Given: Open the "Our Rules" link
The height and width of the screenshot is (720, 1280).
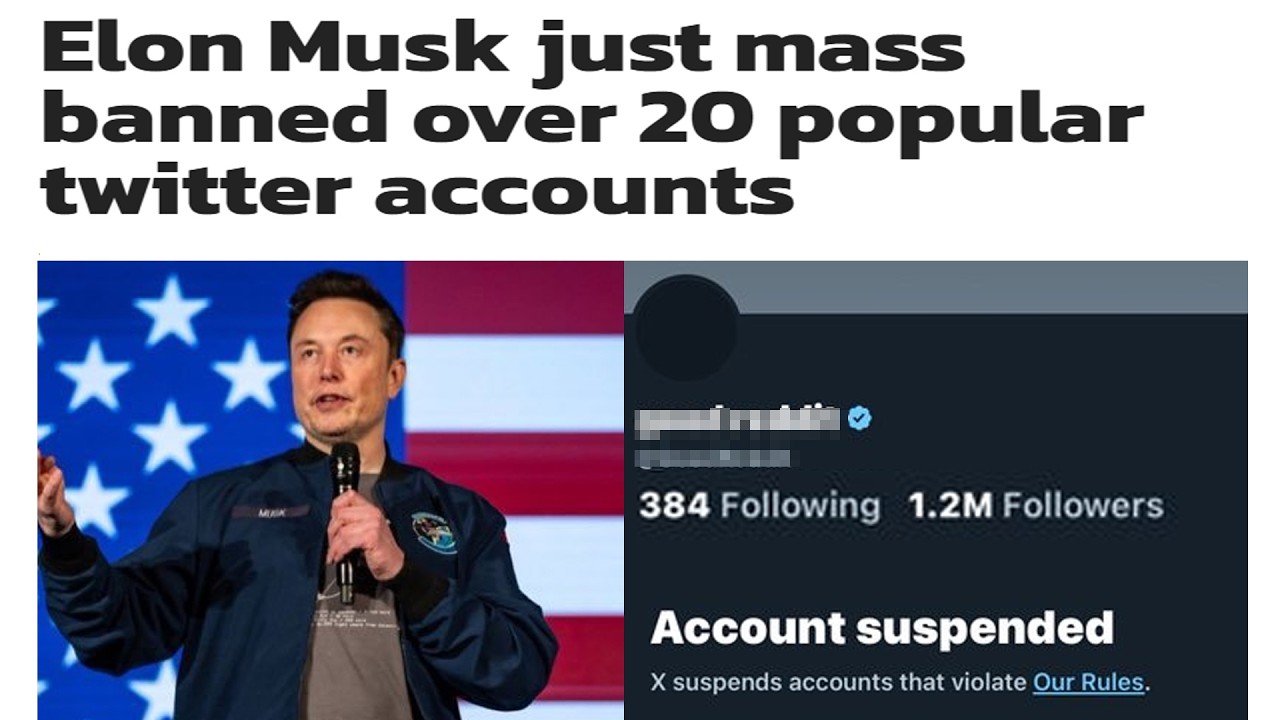Looking at the screenshot, I should coord(1088,683).
